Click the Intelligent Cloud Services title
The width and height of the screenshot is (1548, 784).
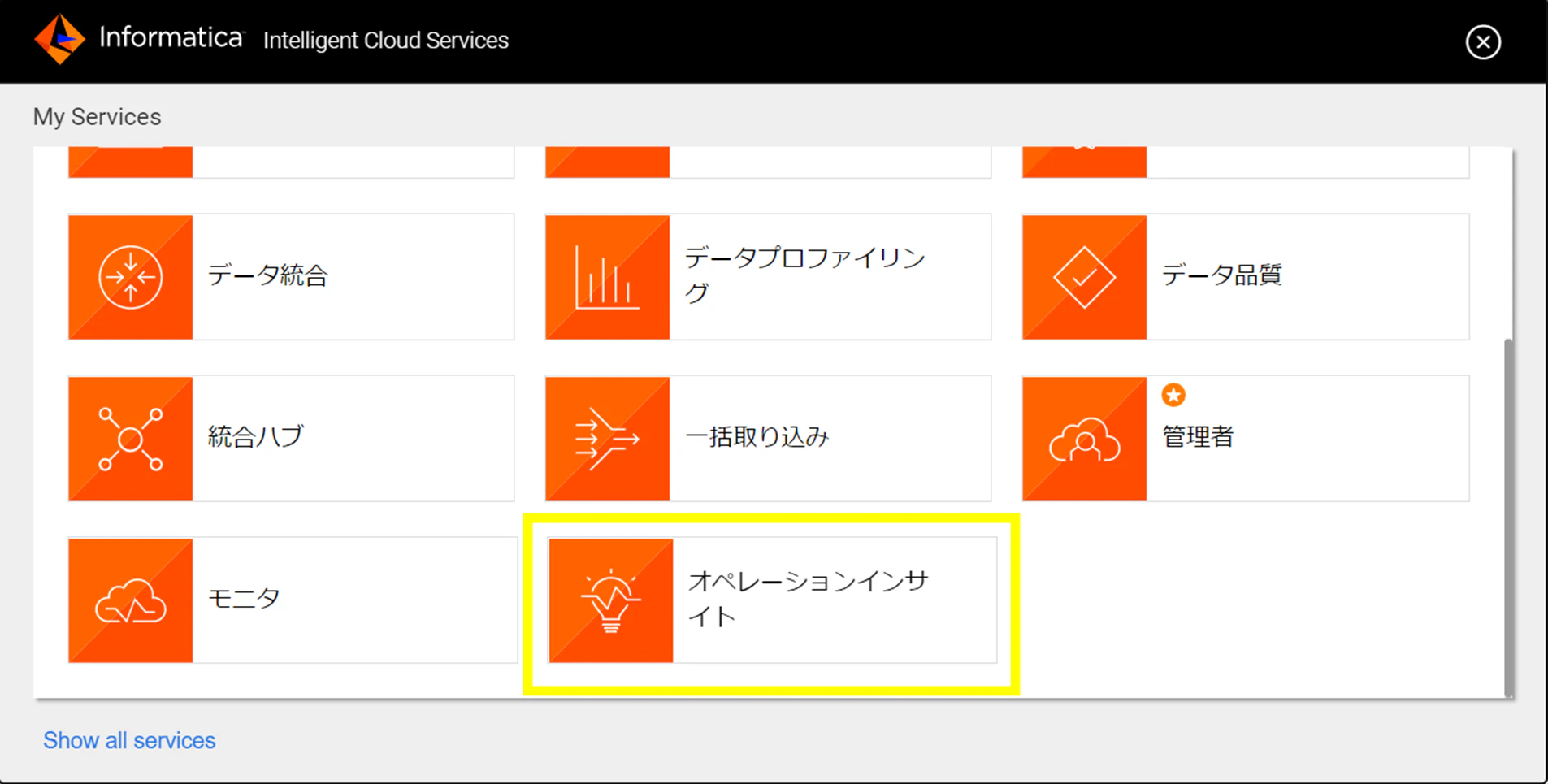tap(386, 41)
